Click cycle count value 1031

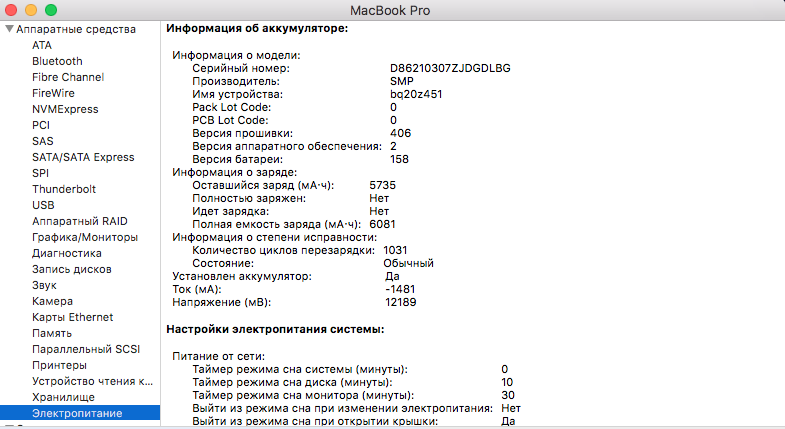click(x=395, y=250)
